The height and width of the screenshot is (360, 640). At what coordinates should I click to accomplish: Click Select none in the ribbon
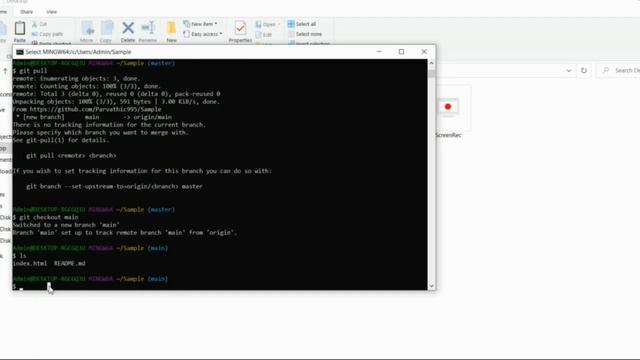(x=305, y=34)
